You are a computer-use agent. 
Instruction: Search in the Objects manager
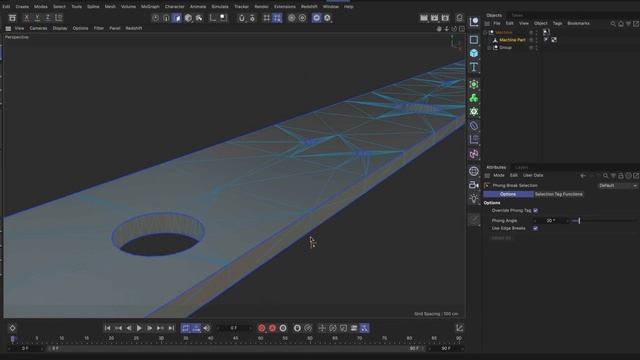tap(613, 24)
